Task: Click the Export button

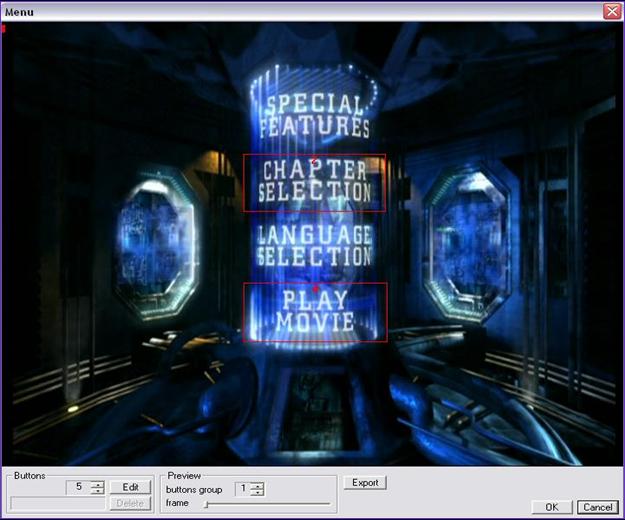Action: [x=365, y=482]
